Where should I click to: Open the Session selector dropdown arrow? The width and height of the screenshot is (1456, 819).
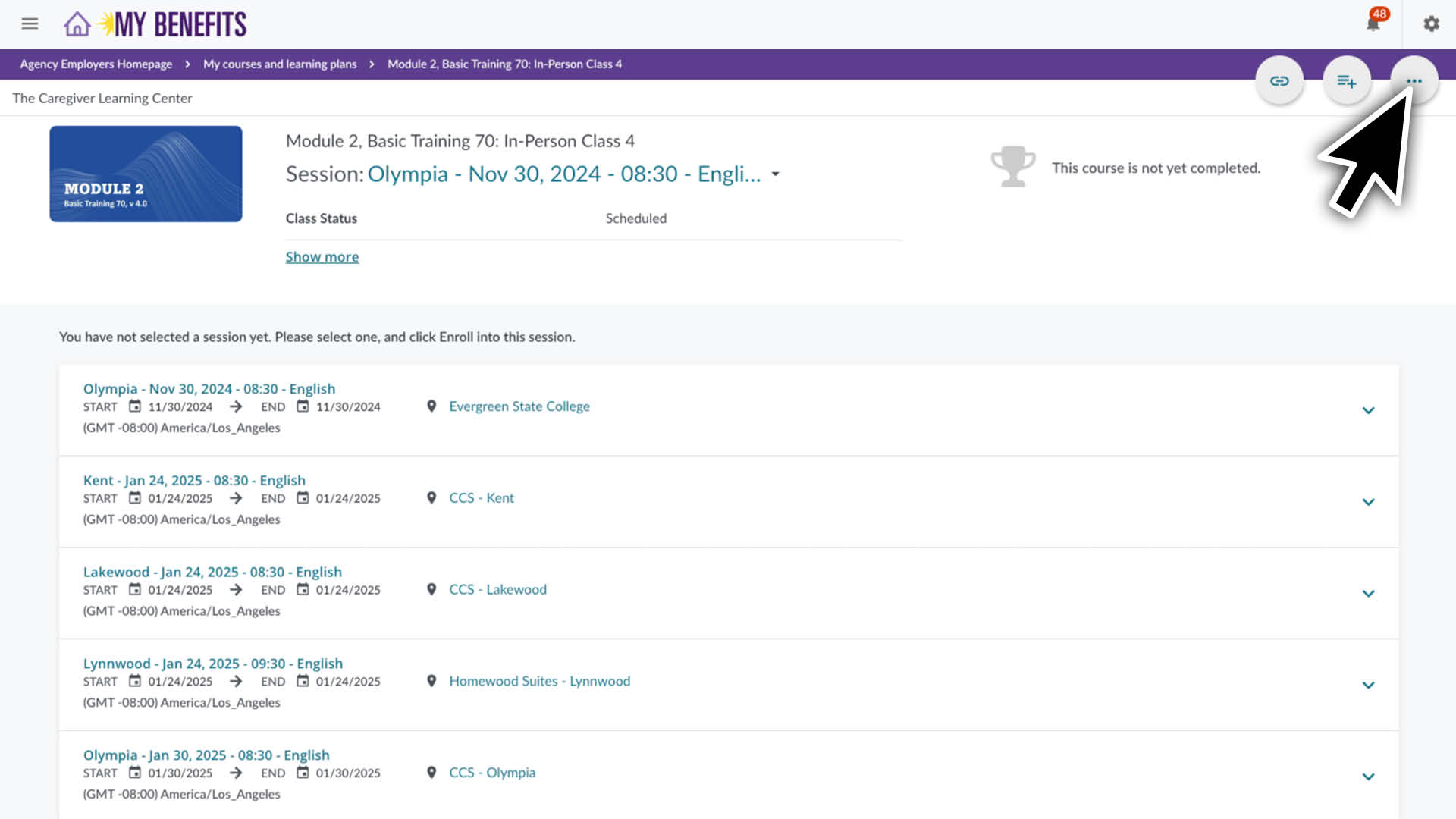click(x=775, y=174)
